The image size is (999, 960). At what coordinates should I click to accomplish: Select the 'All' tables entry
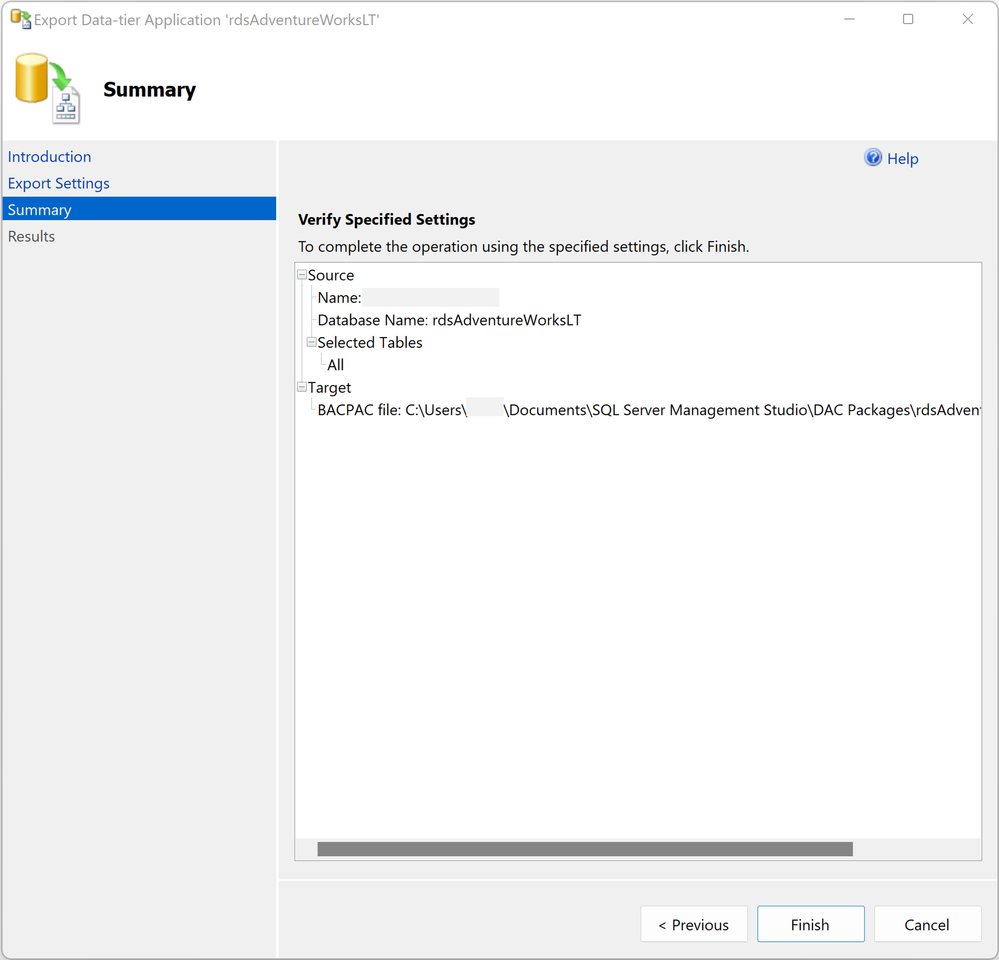pyautogui.click(x=335, y=365)
